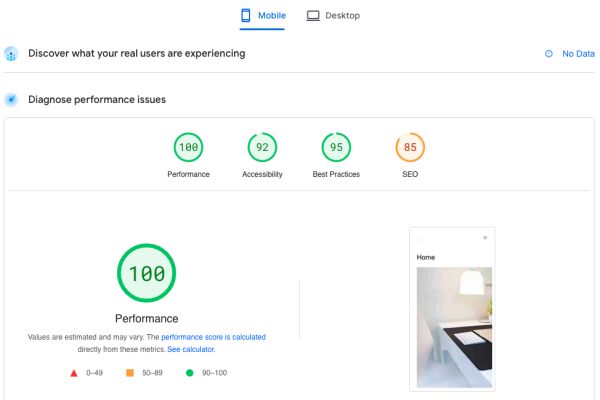
Task: Switch to the Mobile tab
Action: click(x=262, y=16)
